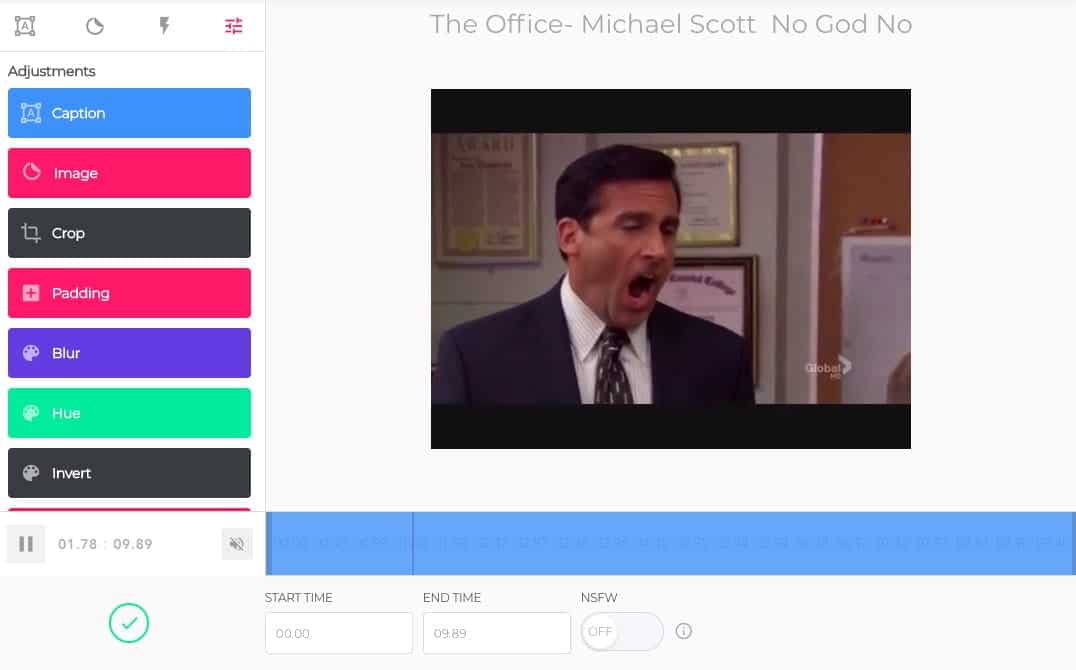1076x670 pixels.
Task: Open the Caption adjustment
Action: [x=129, y=113]
